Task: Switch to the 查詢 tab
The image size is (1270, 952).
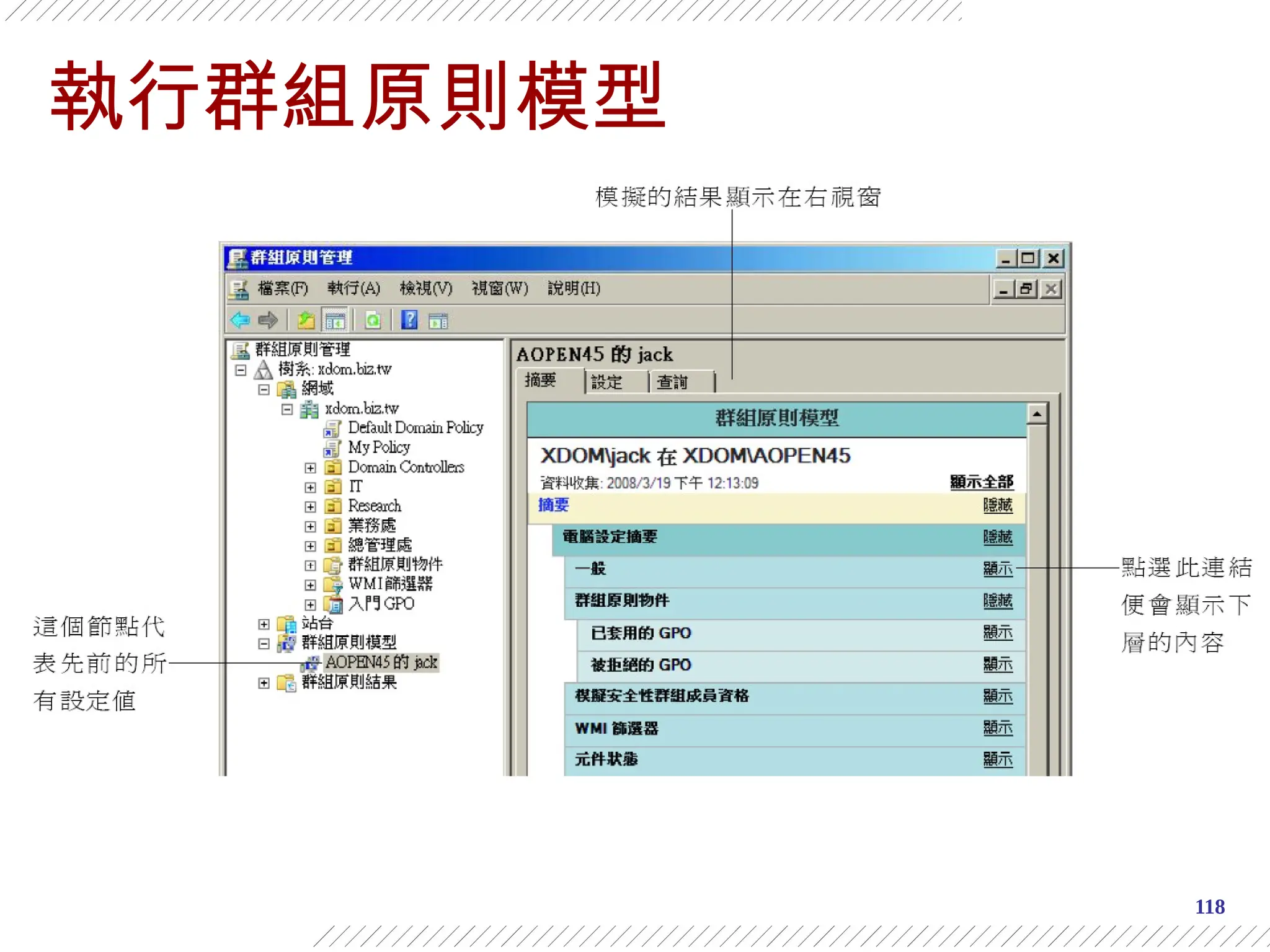Action: (672, 382)
